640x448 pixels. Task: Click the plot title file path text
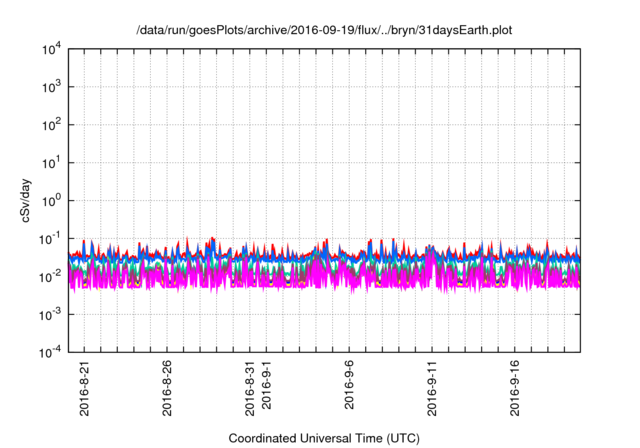[324, 29]
